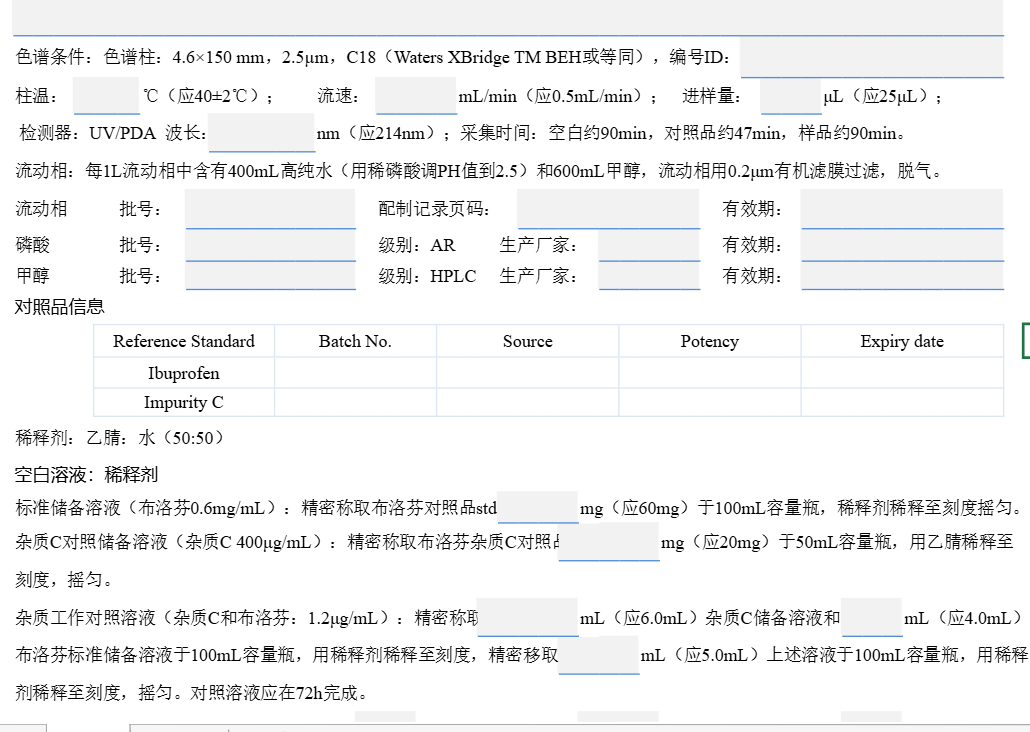Viewport: 1030px width, 732px height.
Task: Click the 甲醇 有效期 input field
Action: [x=902, y=275]
